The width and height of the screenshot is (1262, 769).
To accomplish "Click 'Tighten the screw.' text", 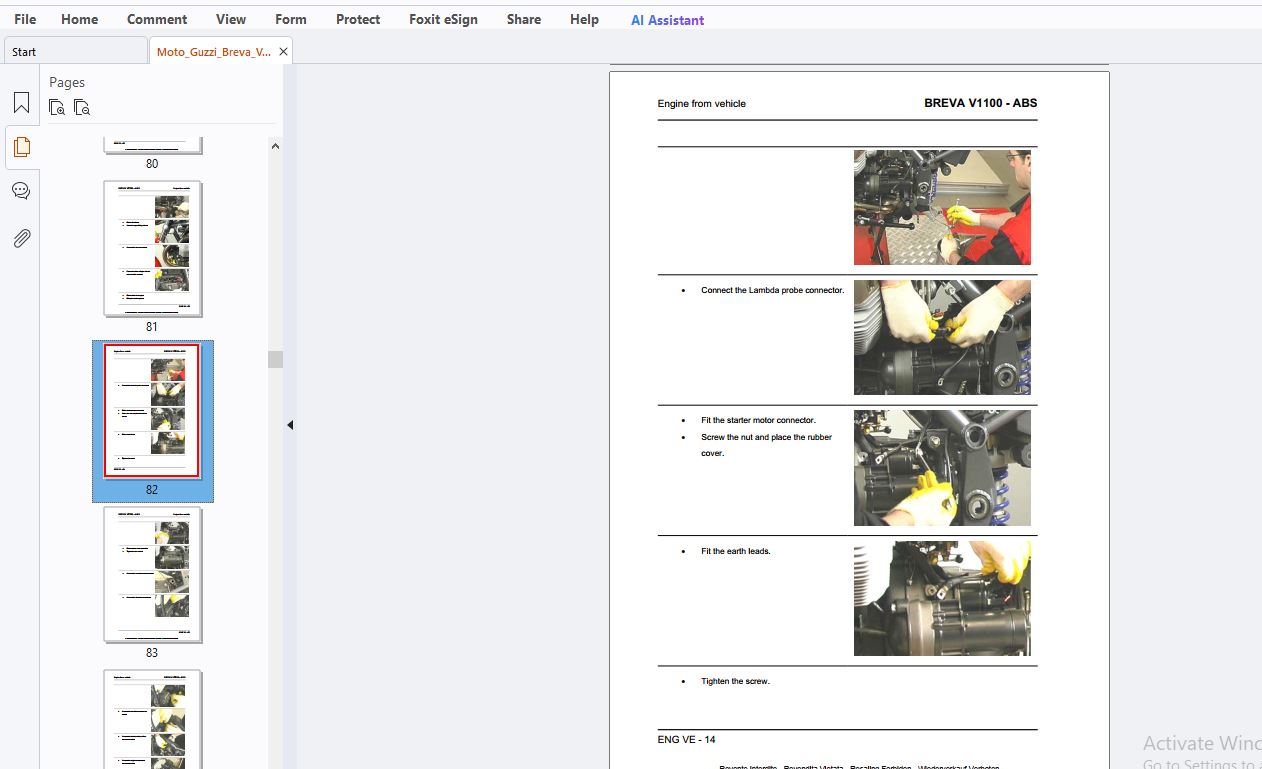I will 735,681.
